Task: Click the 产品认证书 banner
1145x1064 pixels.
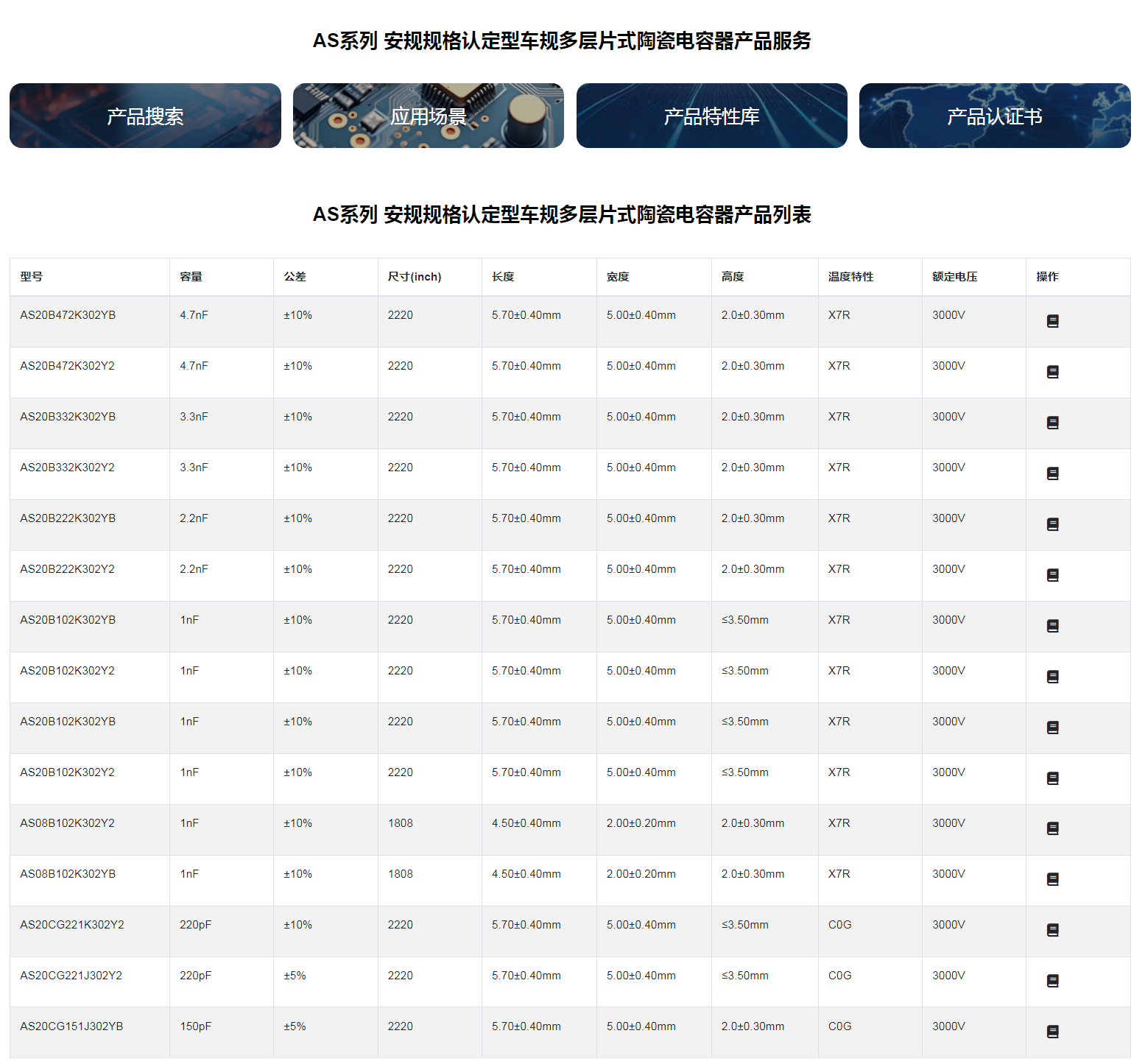Action: (x=994, y=116)
